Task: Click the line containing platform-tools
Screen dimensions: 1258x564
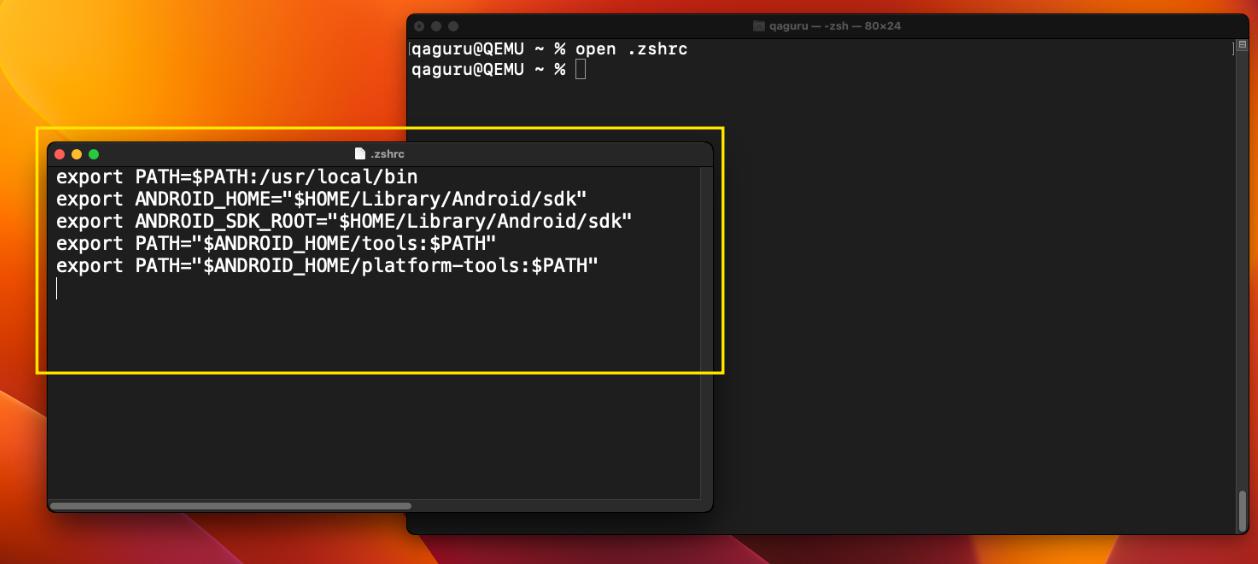Action: (327, 265)
